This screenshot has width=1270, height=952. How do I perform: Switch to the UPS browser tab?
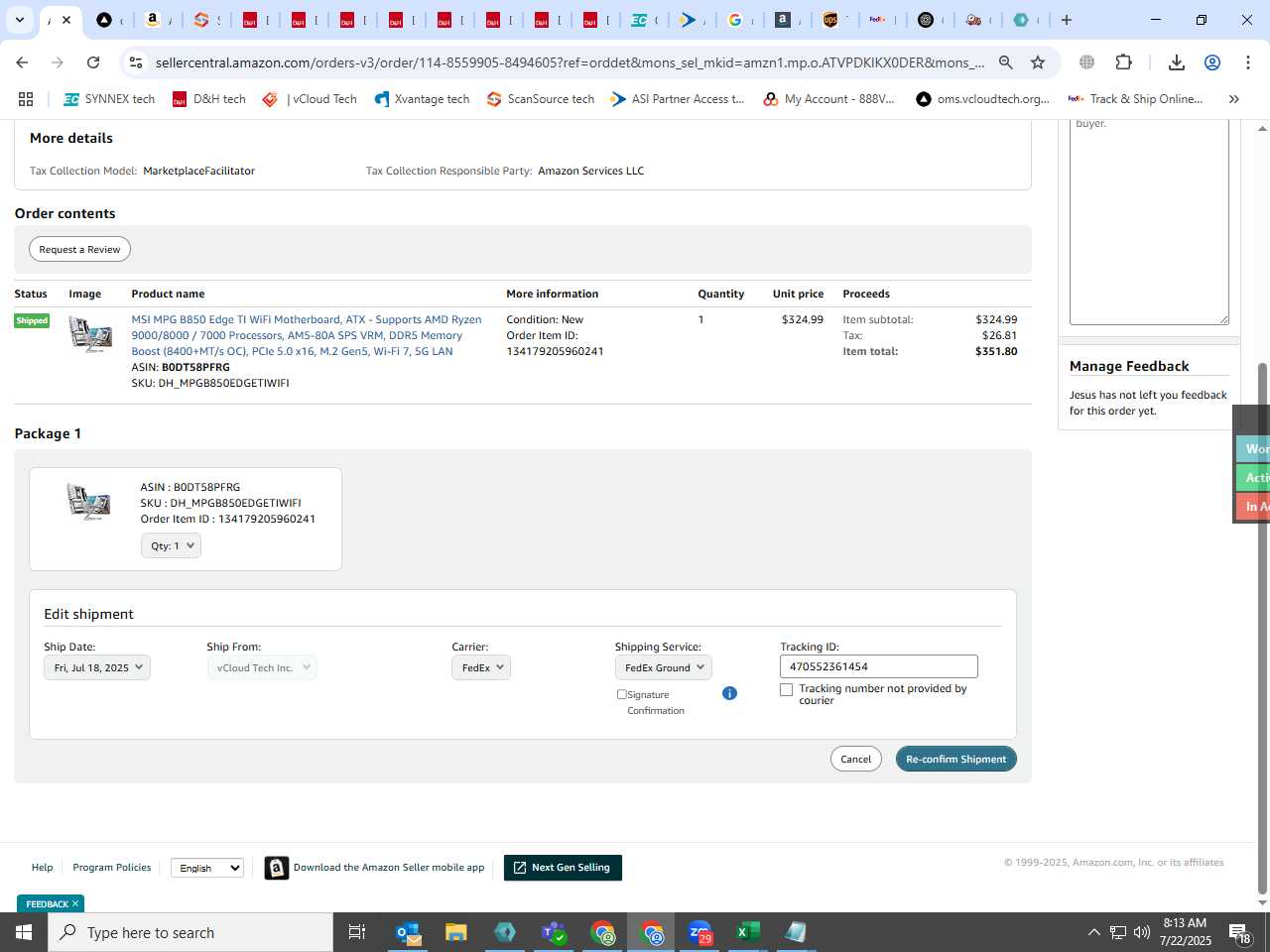tap(830, 20)
